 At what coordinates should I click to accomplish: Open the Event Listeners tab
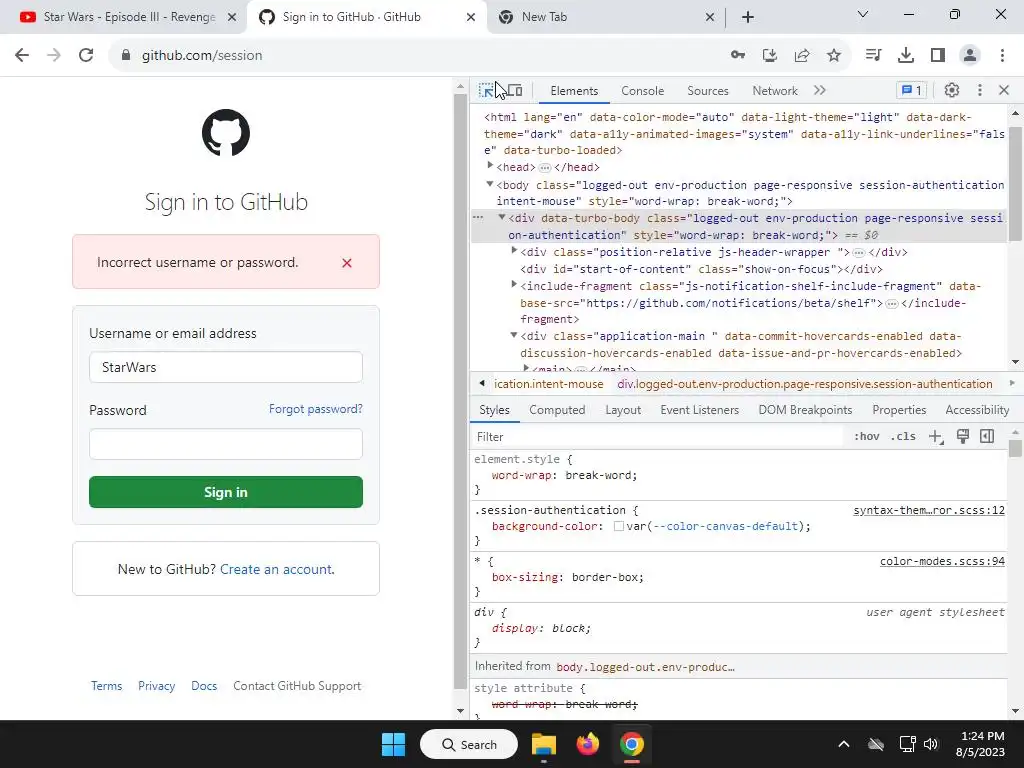699,410
